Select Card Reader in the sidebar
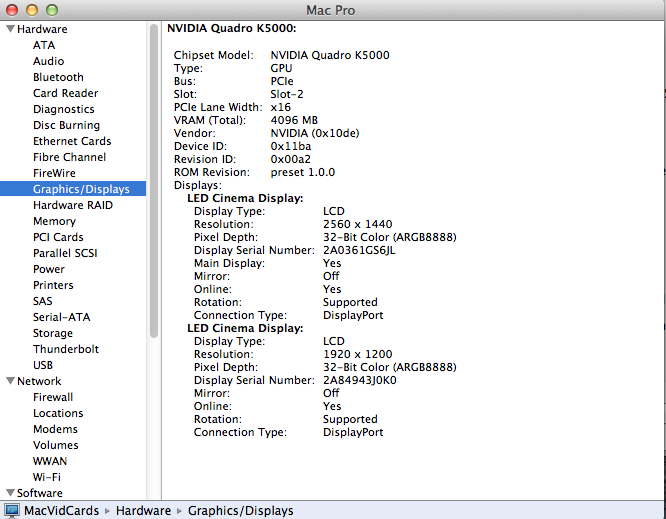 (65, 93)
